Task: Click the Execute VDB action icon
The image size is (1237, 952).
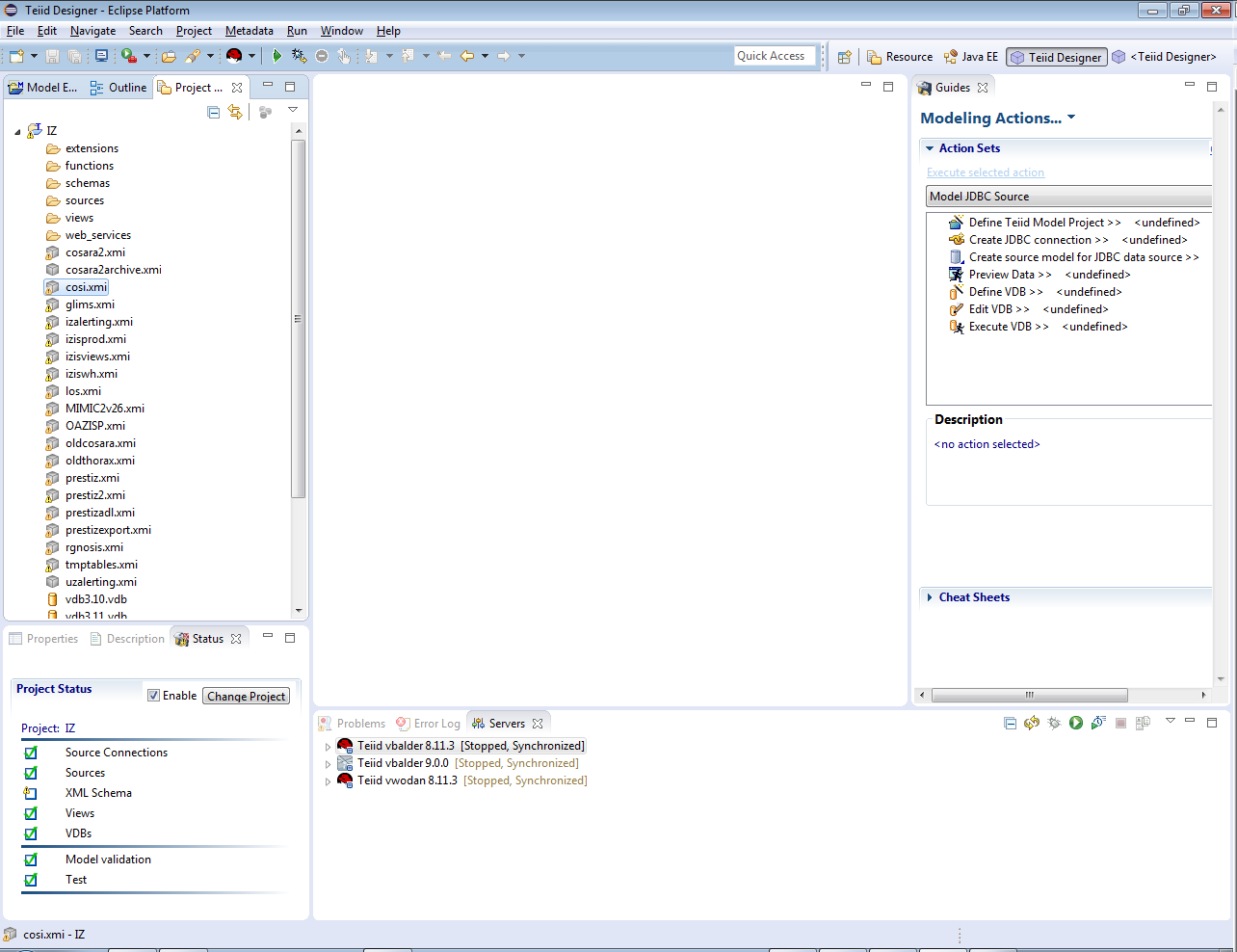Action: click(956, 327)
